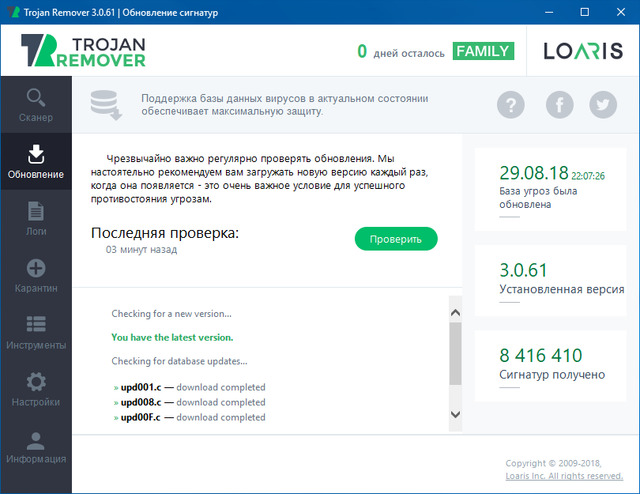Select the Update (Обновление) sidebar tab

pyautogui.click(x=36, y=163)
